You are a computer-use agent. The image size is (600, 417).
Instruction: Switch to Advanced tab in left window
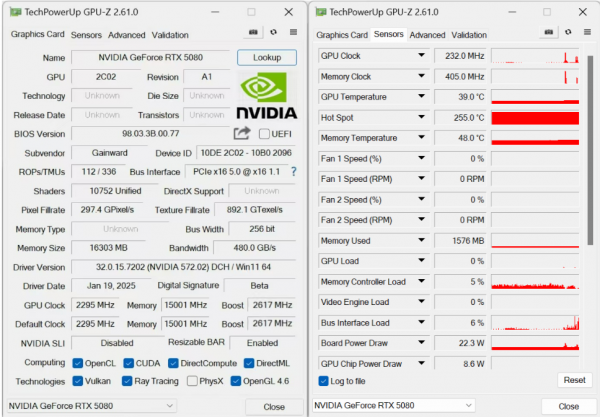pos(126,35)
